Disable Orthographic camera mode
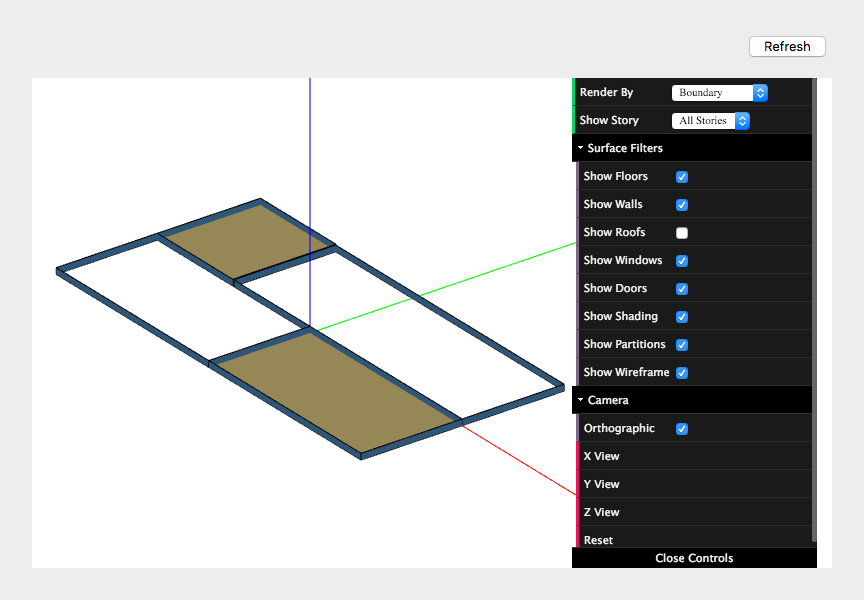The height and width of the screenshot is (600, 864). pyautogui.click(x=681, y=428)
